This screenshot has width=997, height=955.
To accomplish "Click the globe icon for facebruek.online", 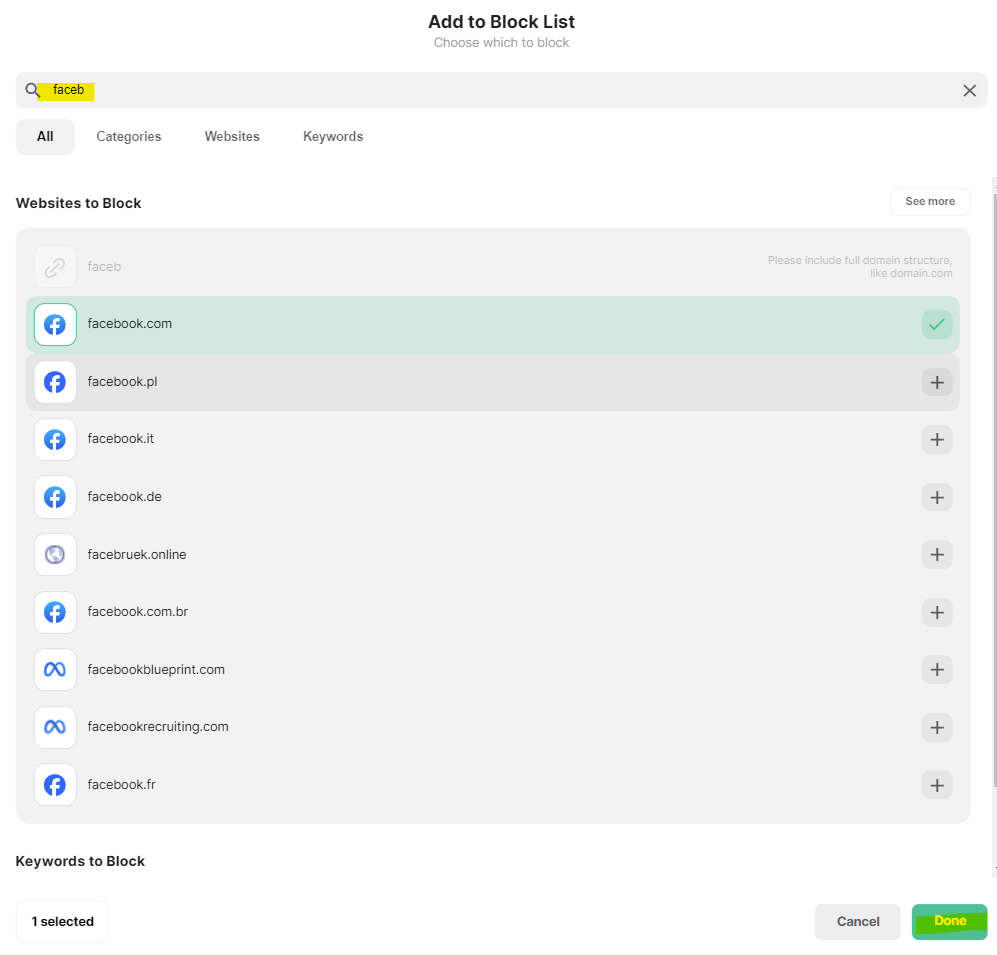I will coord(55,554).
